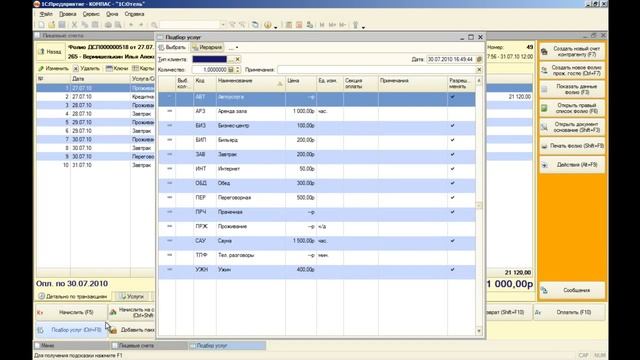Click the Выбрать button in Подбор услуг
The width and height of the screenshot is (640, 360).
[x=172, y=47]
